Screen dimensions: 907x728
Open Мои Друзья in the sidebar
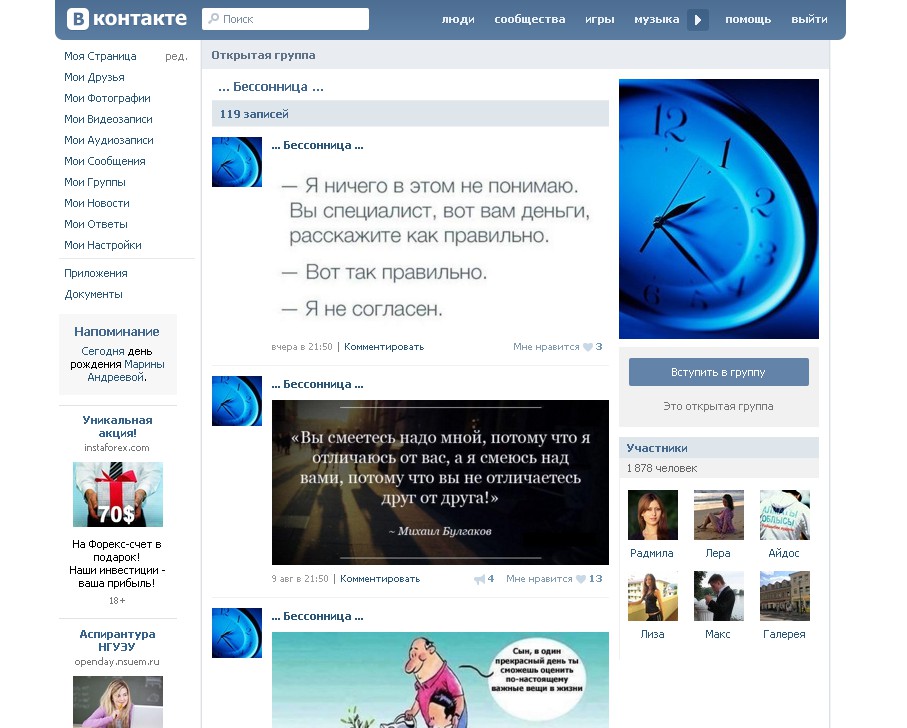[x=94, y=77]
